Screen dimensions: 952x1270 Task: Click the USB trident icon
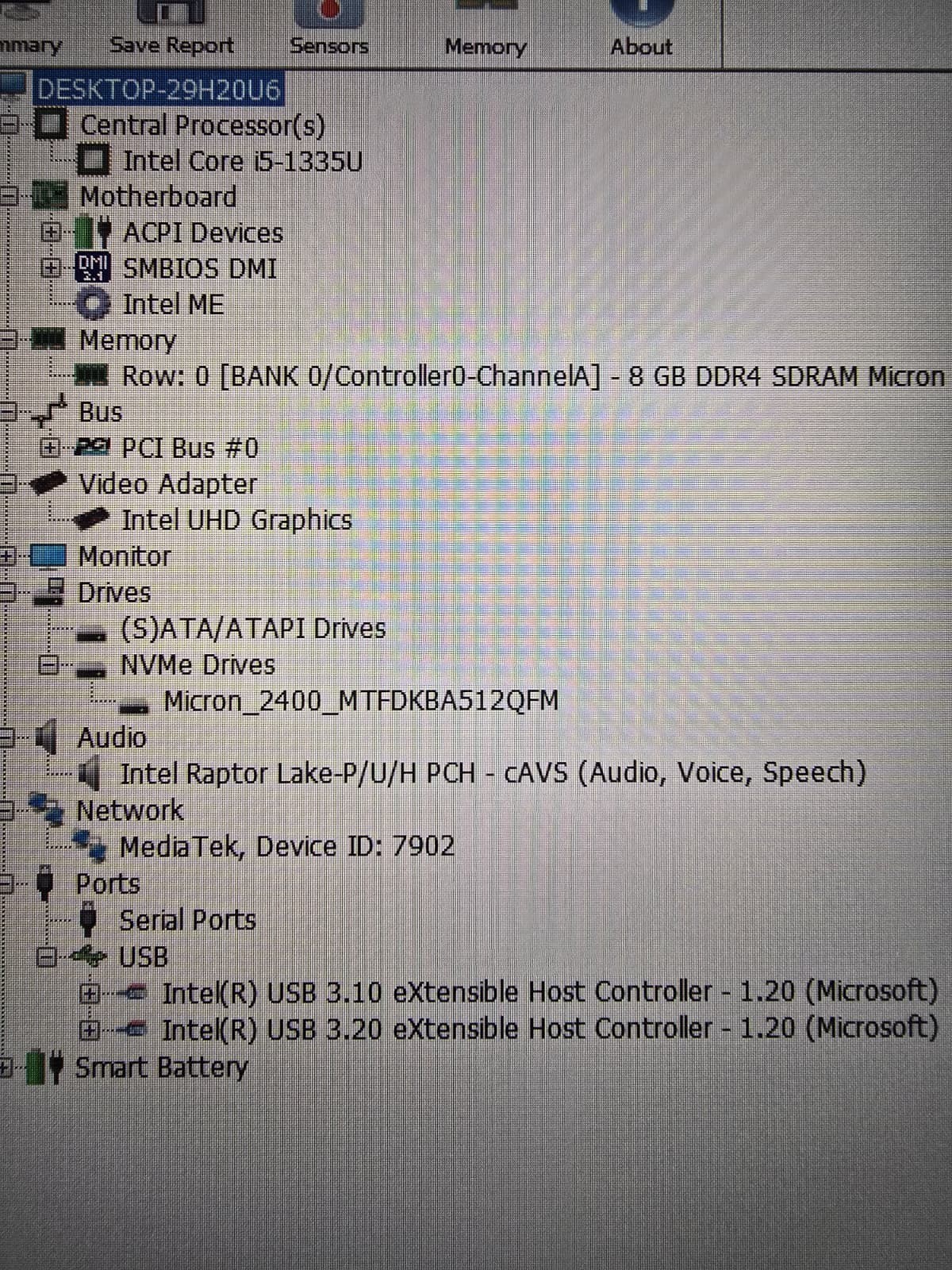point(89,956)
